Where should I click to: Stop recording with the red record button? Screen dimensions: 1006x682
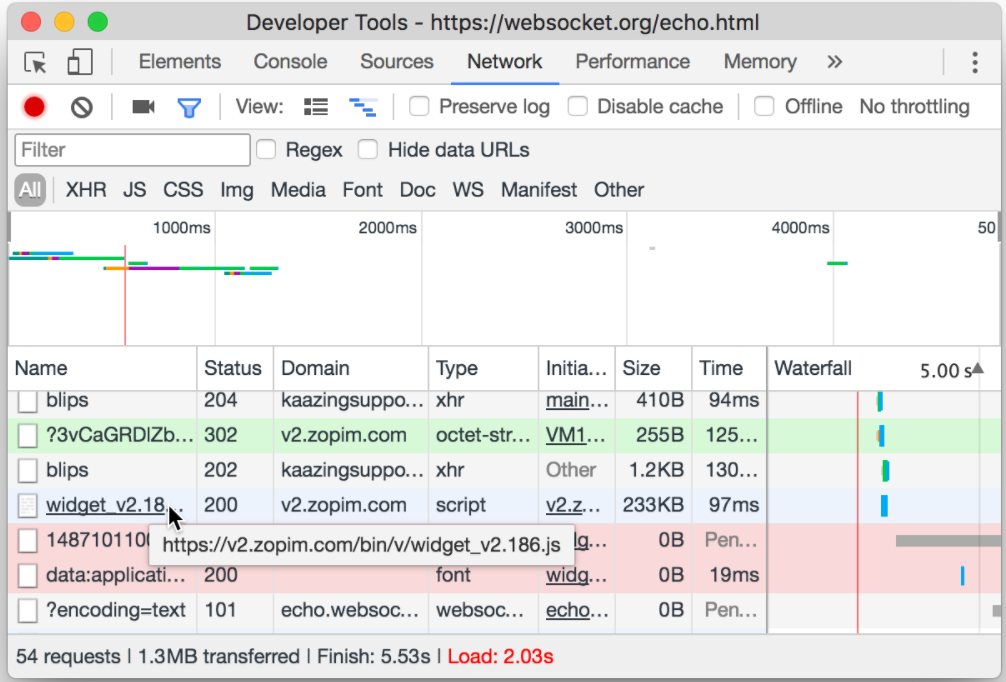pyautogui.click(x=35, y=107)
